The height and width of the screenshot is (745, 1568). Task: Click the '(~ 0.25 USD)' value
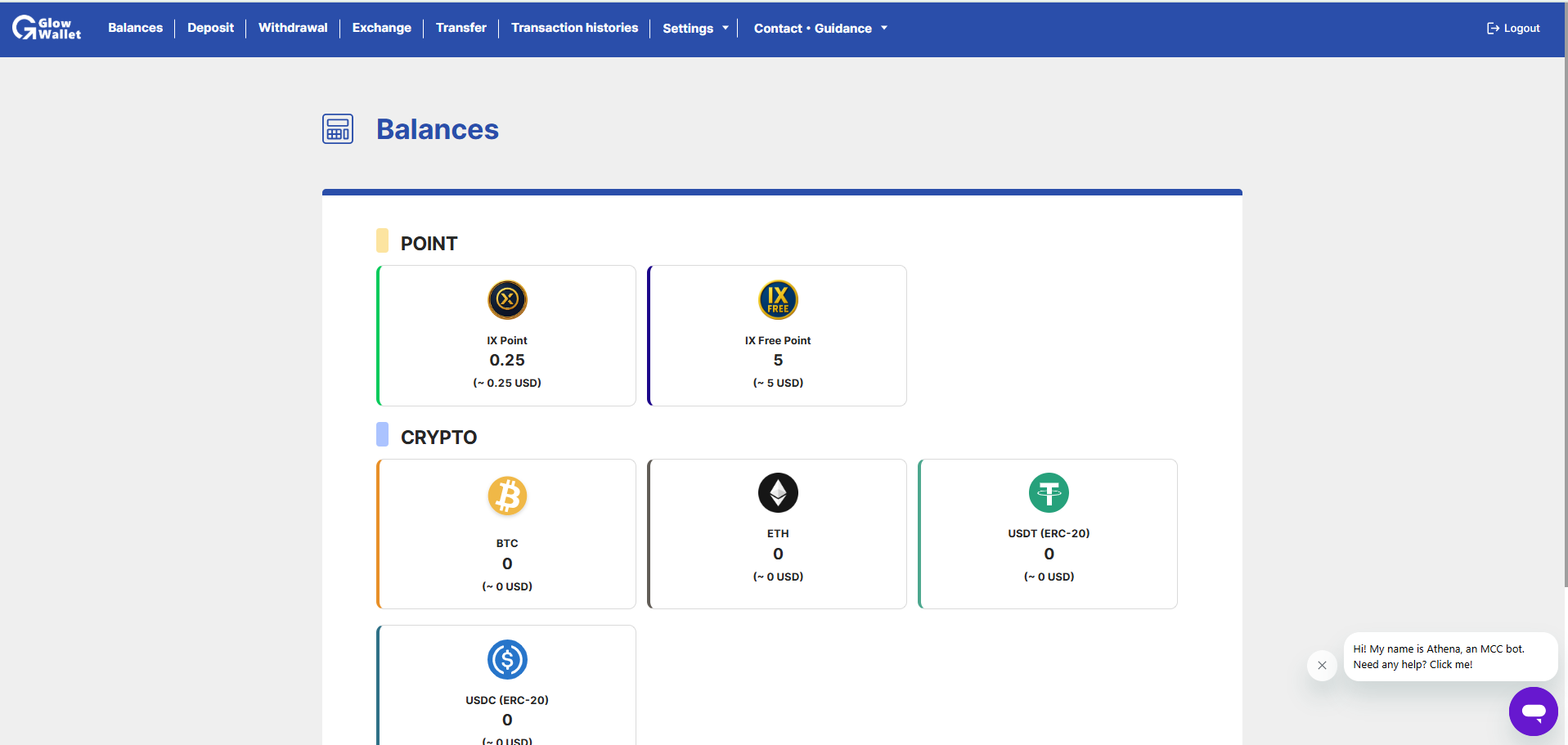pos(507,383)
